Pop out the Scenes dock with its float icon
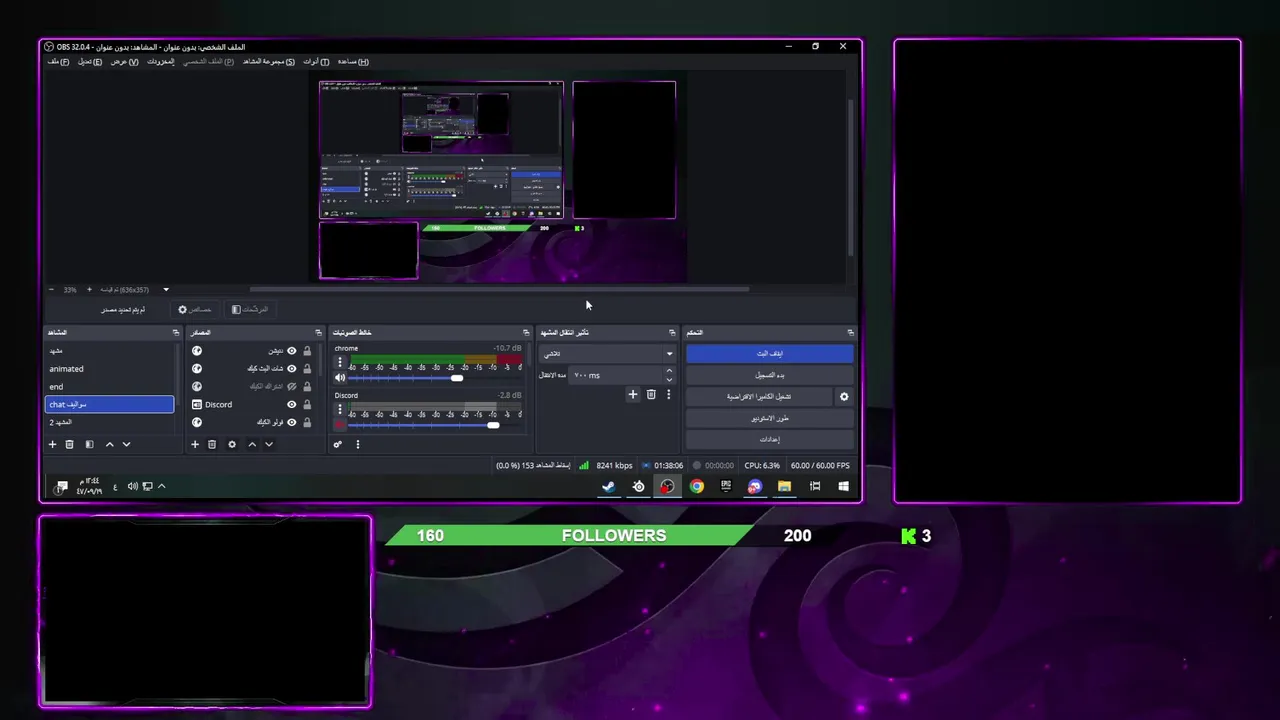1280x720 pixels. pos(176,332)
